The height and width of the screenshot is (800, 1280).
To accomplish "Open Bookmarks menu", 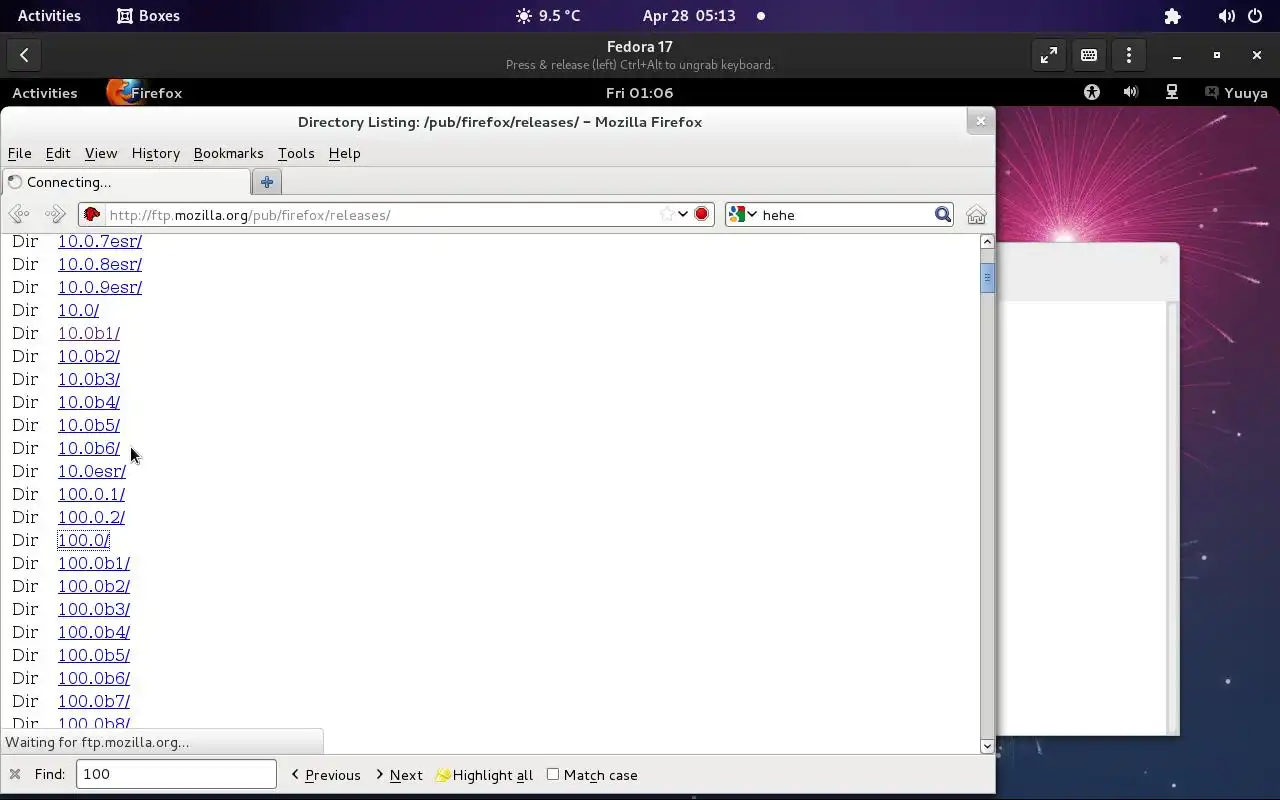I will (x=228, y=153).
